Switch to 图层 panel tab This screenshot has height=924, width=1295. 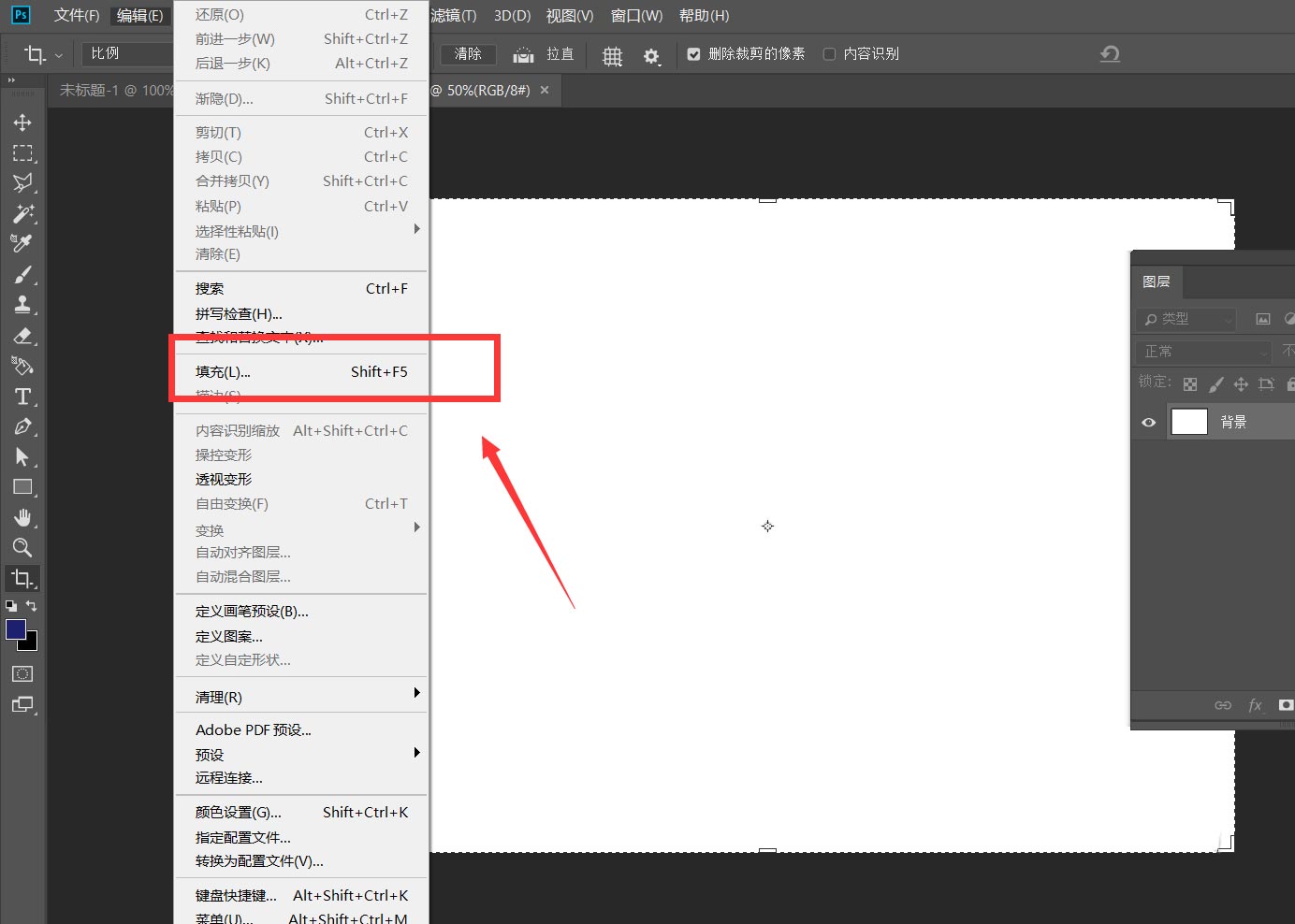click(x=1157, y=282)
